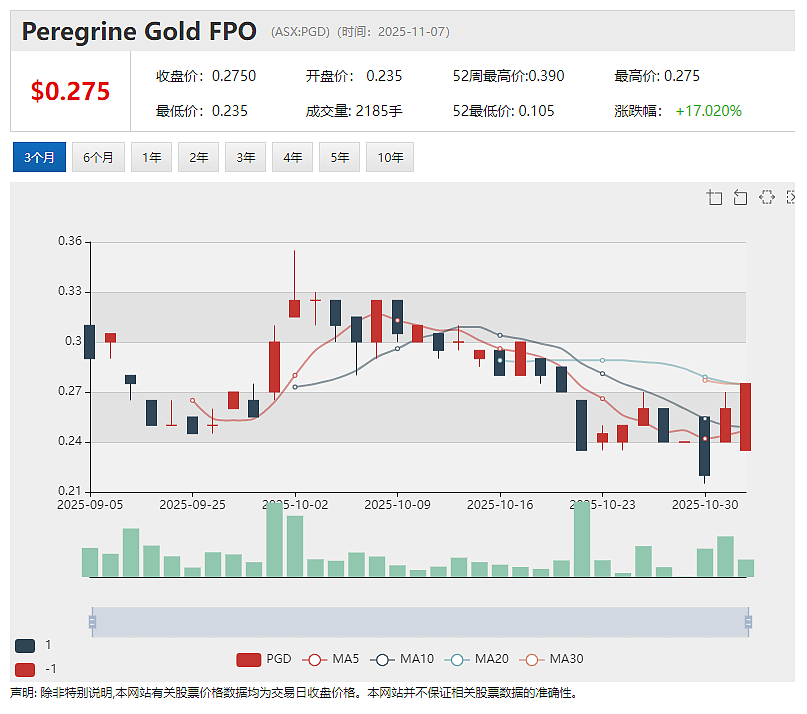Click the tall volume bar at 2025-10-02
This screenshot has height=714, width=807.
click(295, 546)
